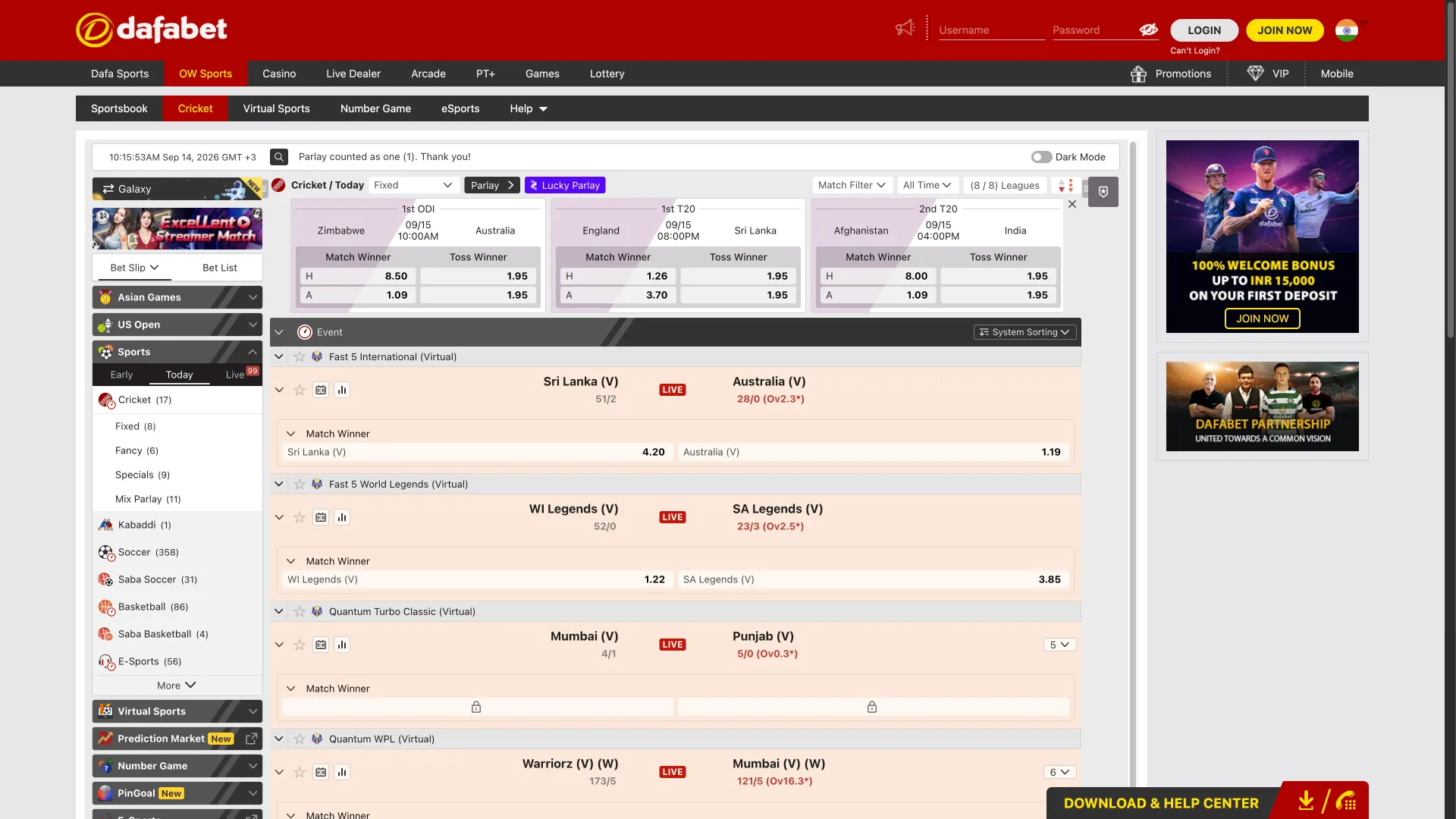The width and height of the screenshot is (1456, 819).
Task: Open the bookmark panel icon
Action: coord(1103,192)
